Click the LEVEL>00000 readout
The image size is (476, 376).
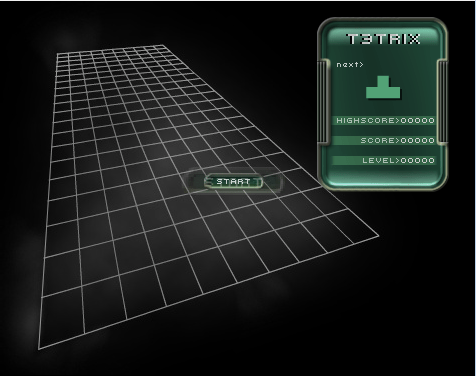coord(384,160)
